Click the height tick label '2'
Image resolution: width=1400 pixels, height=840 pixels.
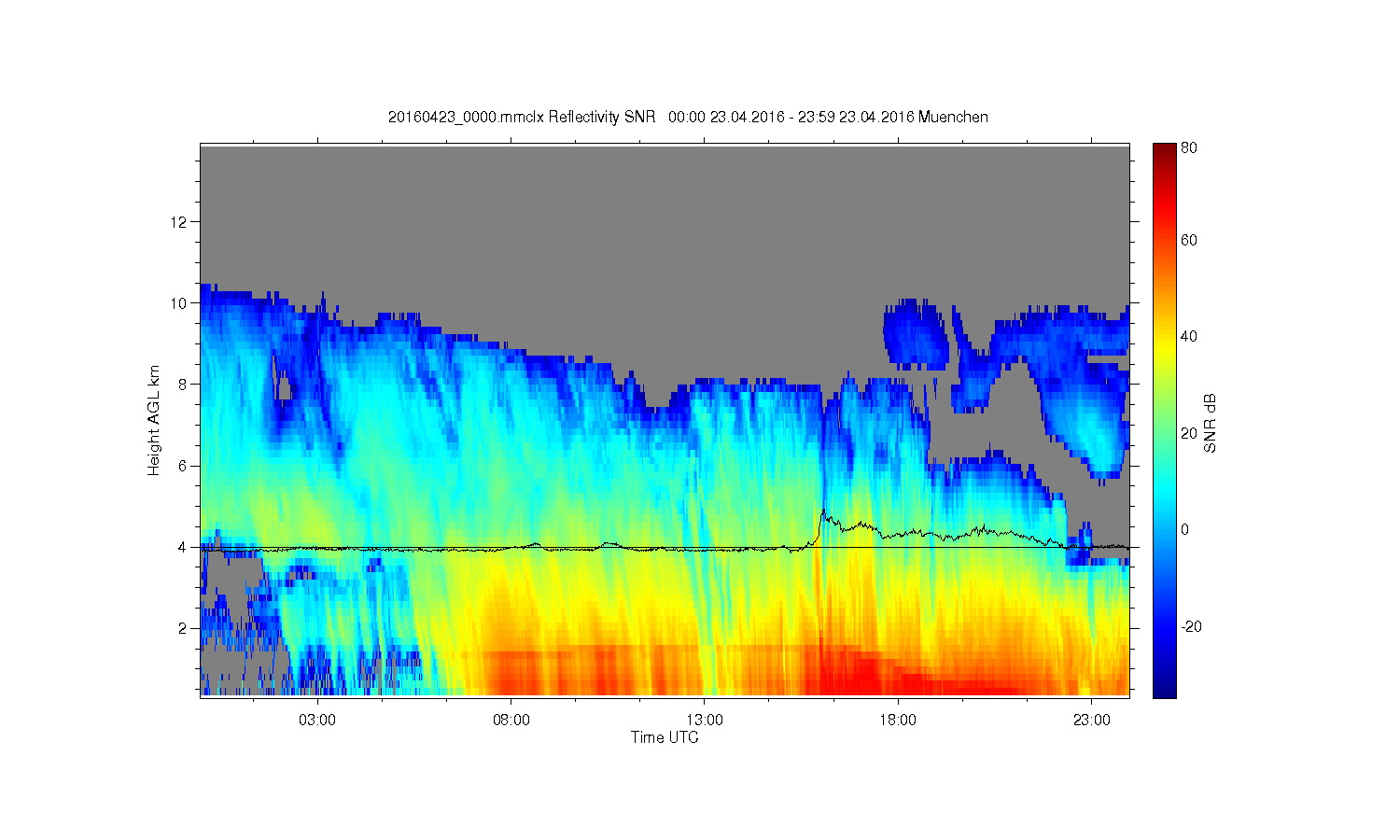point(183,628)
